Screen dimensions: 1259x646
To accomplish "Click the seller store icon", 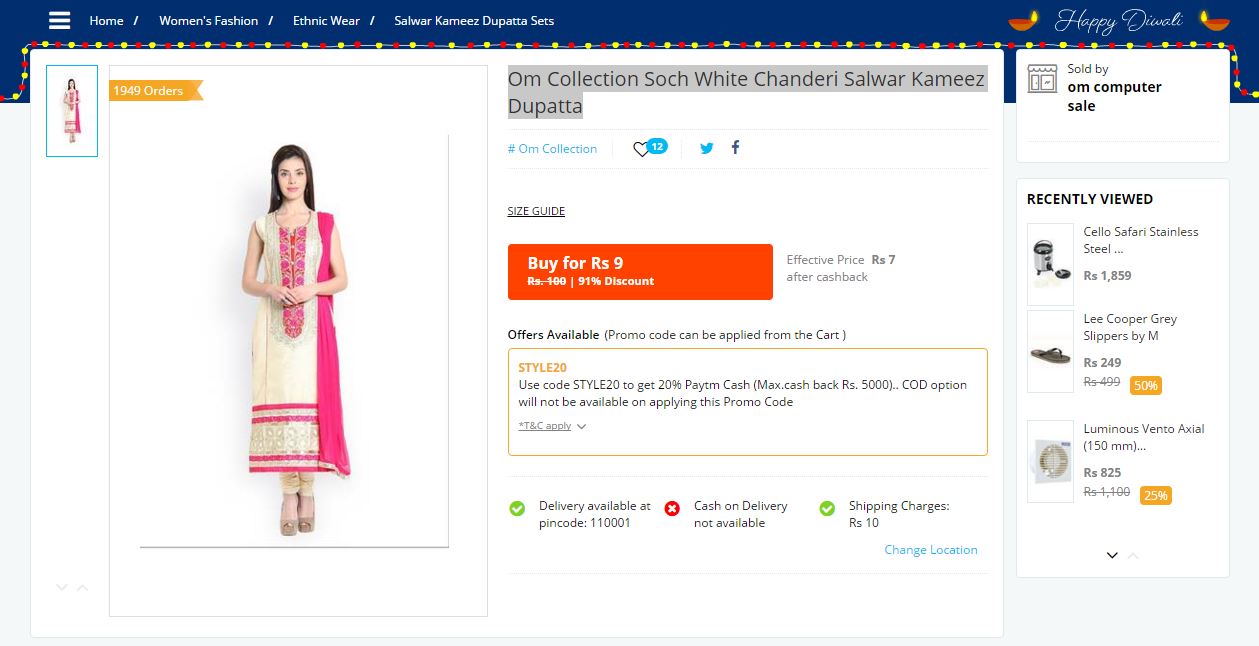I will pos(1042,79).
